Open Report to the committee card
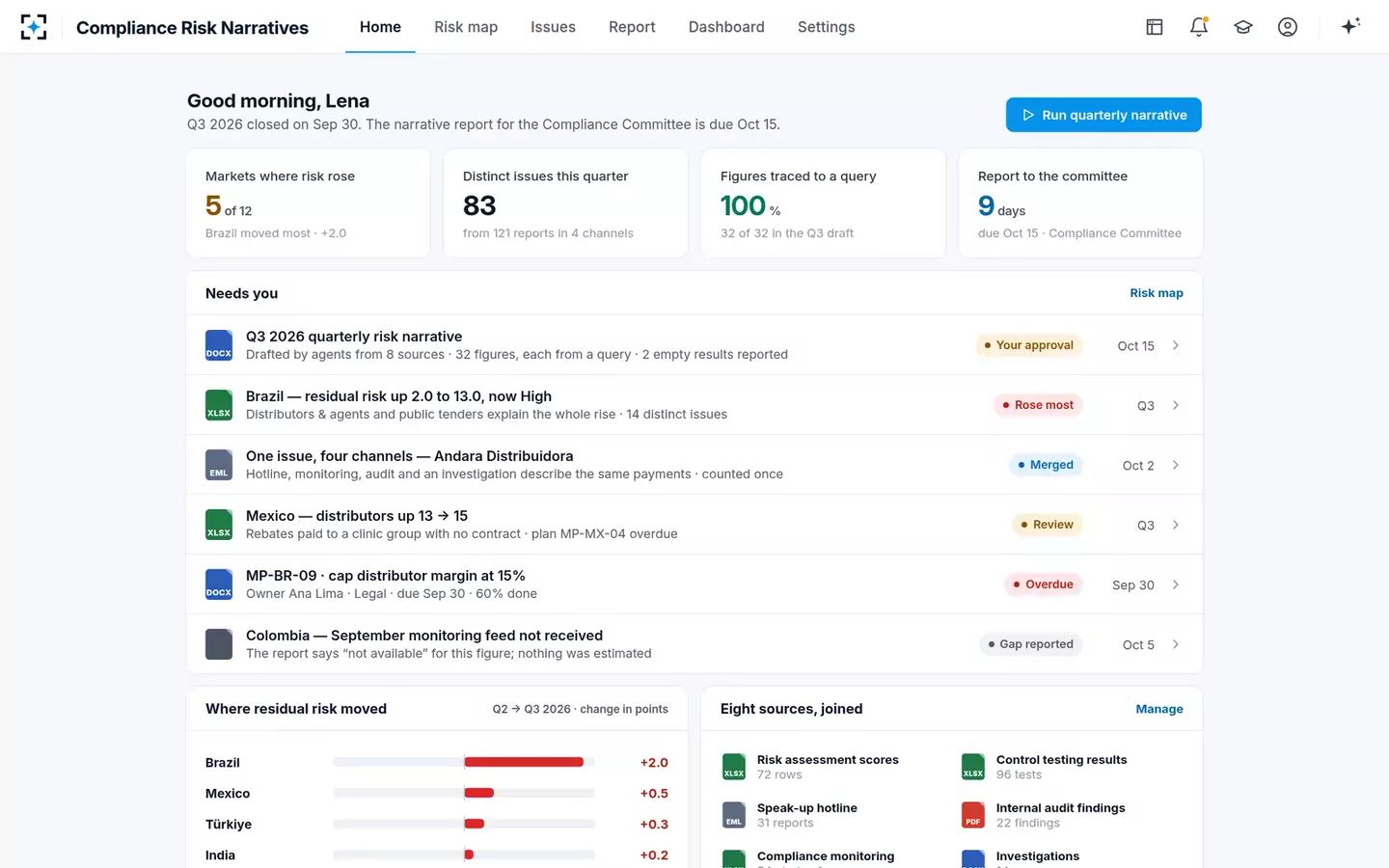Viewport: 1389px width, 868px height. coord(1080,203)
